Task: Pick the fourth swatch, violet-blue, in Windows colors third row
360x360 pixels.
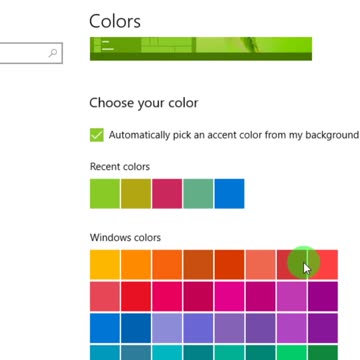Action: tap(198, 328)
